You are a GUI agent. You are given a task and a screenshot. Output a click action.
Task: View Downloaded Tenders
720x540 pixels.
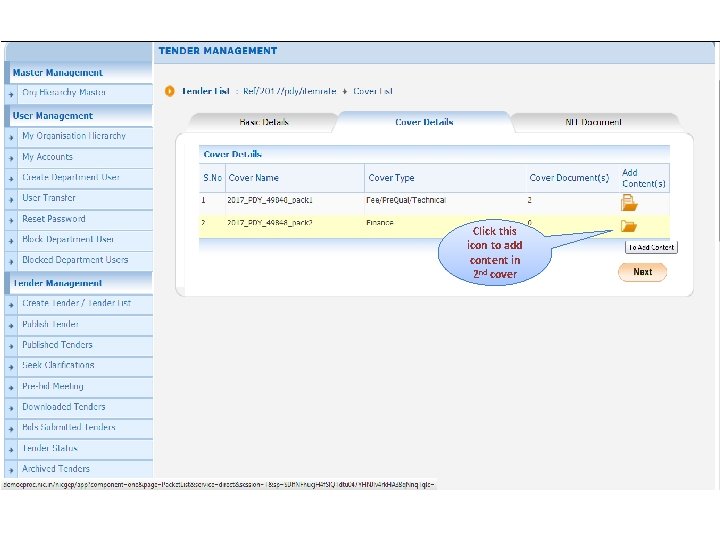[64, 407]
